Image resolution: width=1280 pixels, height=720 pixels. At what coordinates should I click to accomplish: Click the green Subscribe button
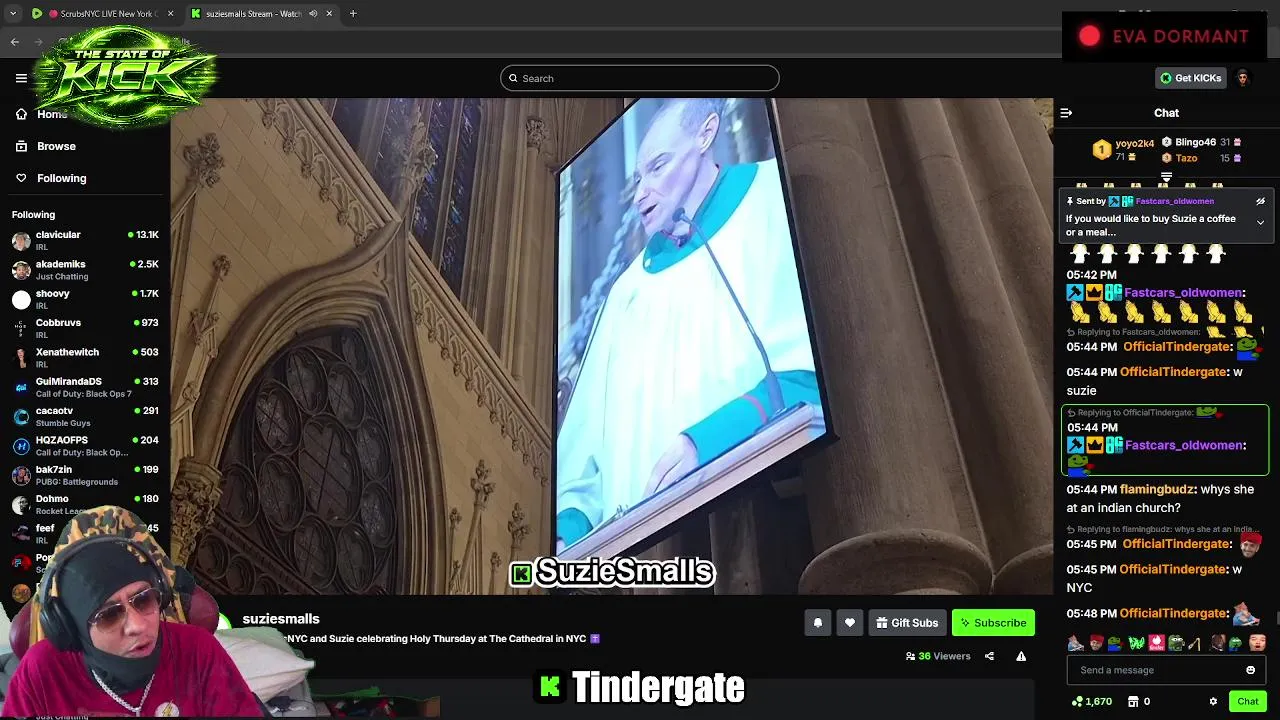pos(993,623)
